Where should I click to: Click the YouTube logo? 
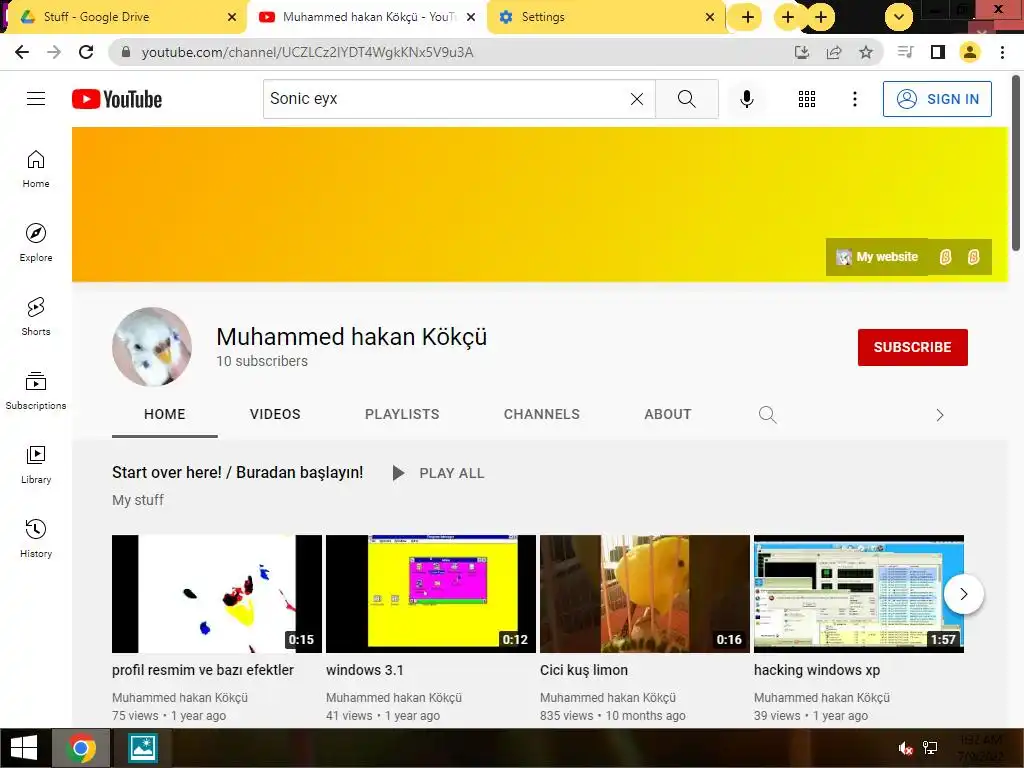click(117, 99)
